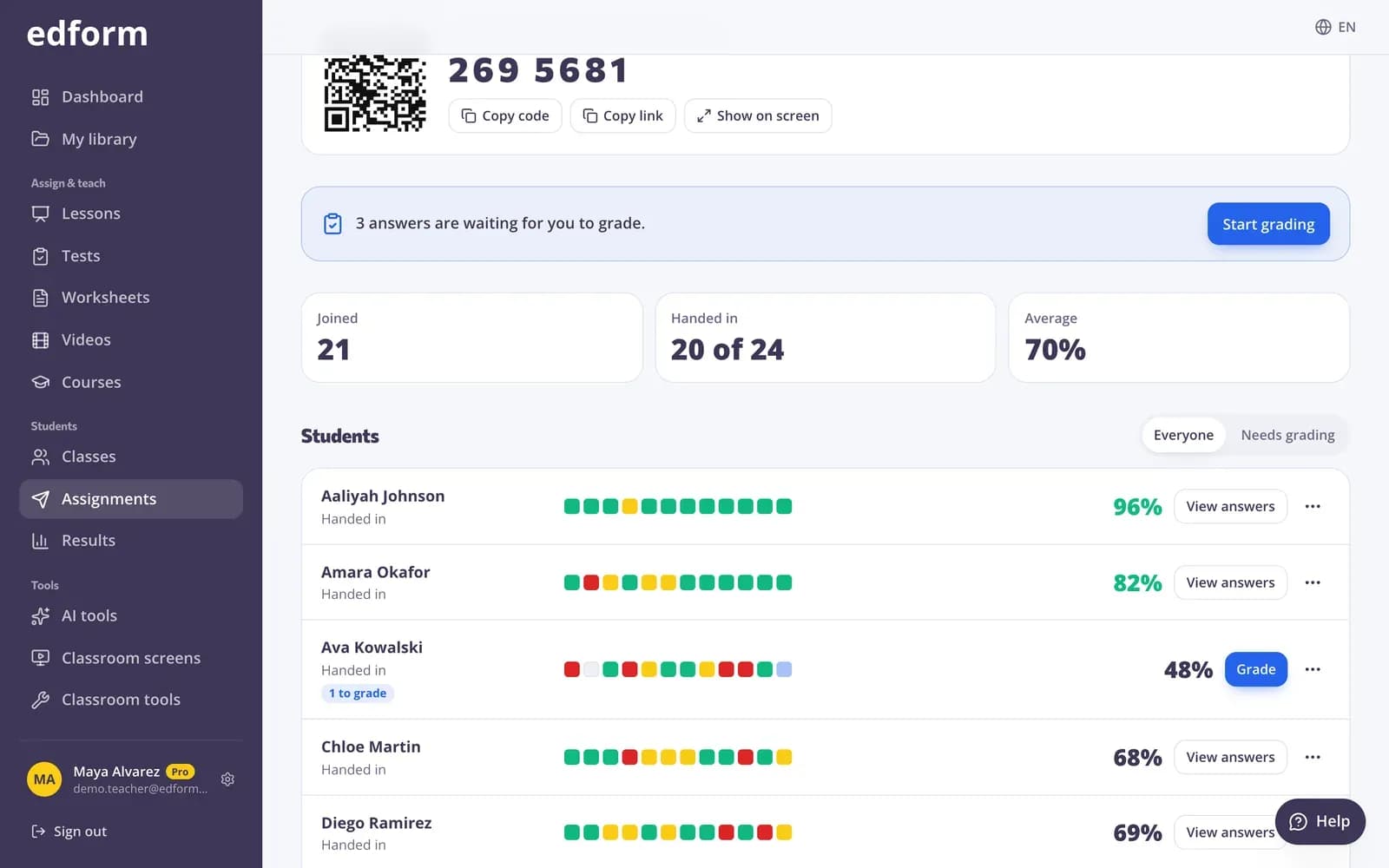The height and width of the screenshot is (868, 1389).
Task: Open more options for Aaliyah Johnson
Action: [x=1313, y=506]
